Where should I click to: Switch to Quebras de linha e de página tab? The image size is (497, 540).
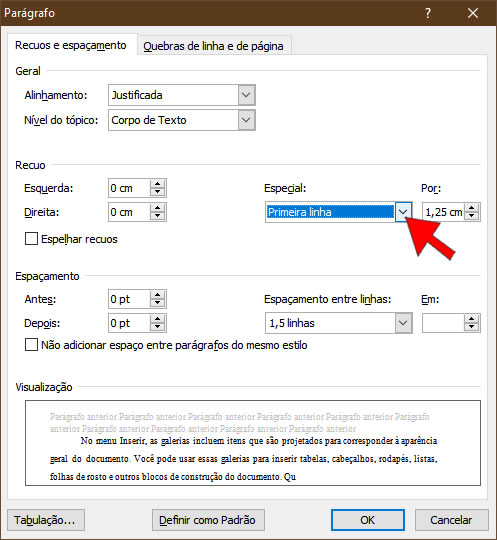point(214,46)
